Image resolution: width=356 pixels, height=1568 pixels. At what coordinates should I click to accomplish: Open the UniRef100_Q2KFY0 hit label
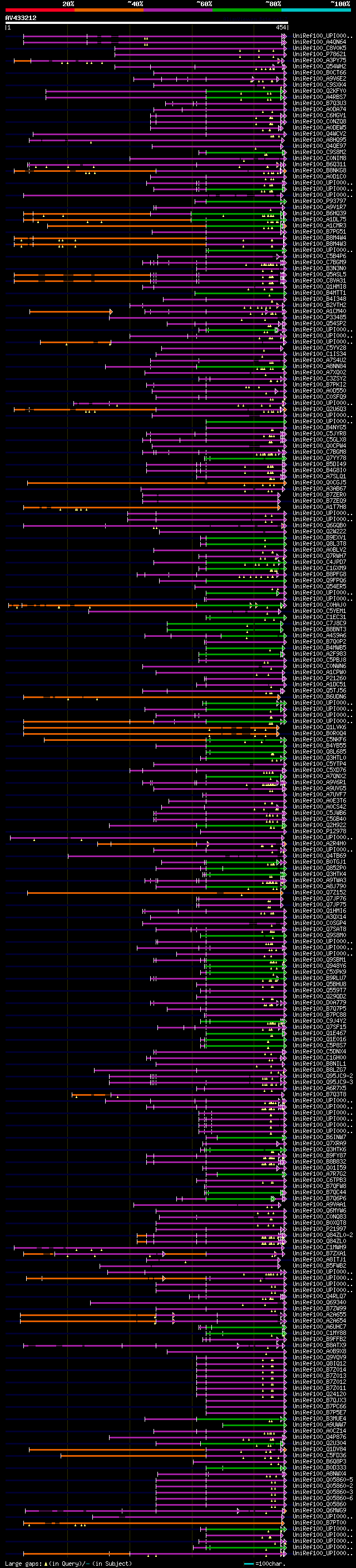pos(319,91)
